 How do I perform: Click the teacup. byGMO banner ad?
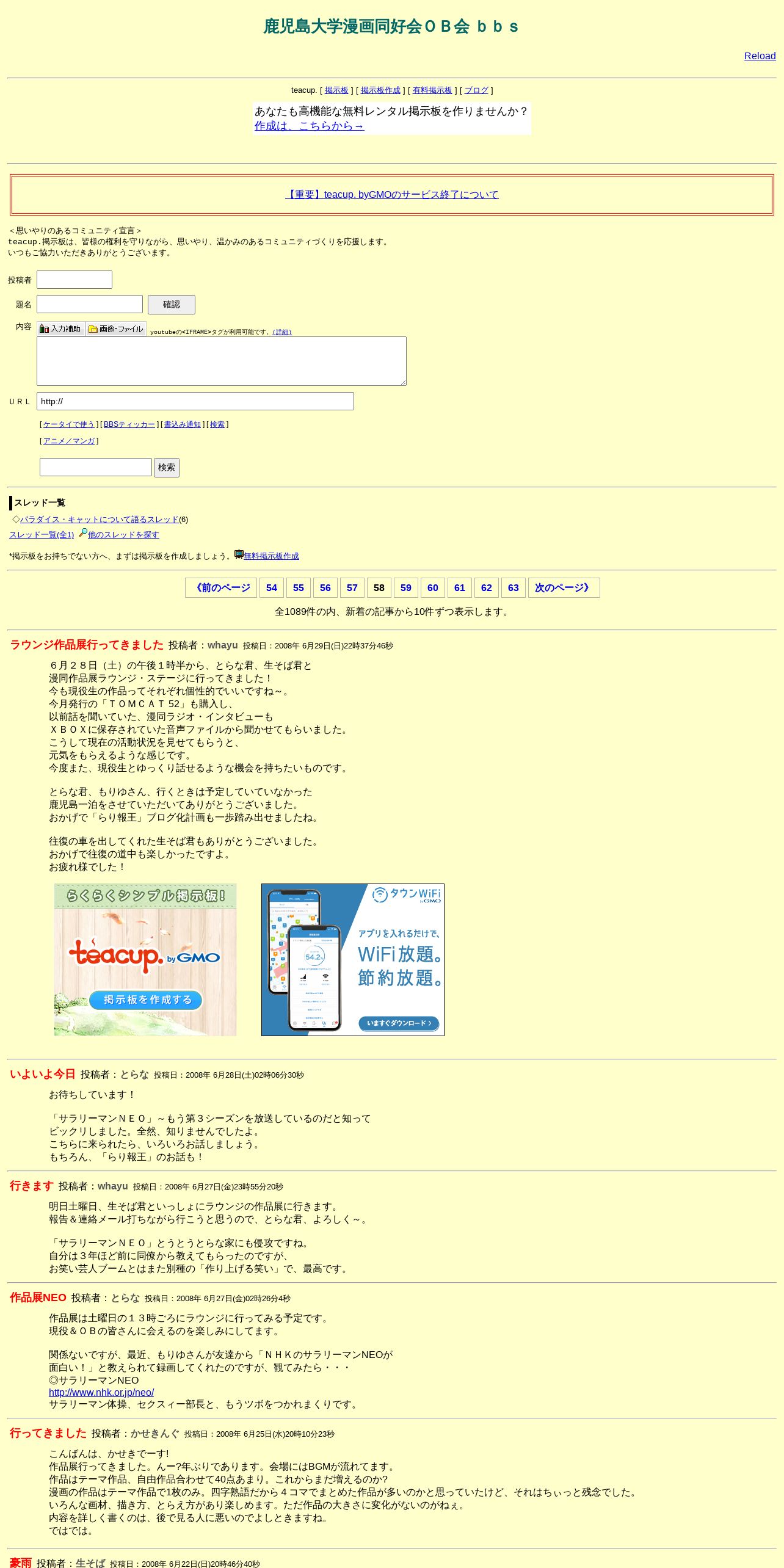(x=145, y=960)
